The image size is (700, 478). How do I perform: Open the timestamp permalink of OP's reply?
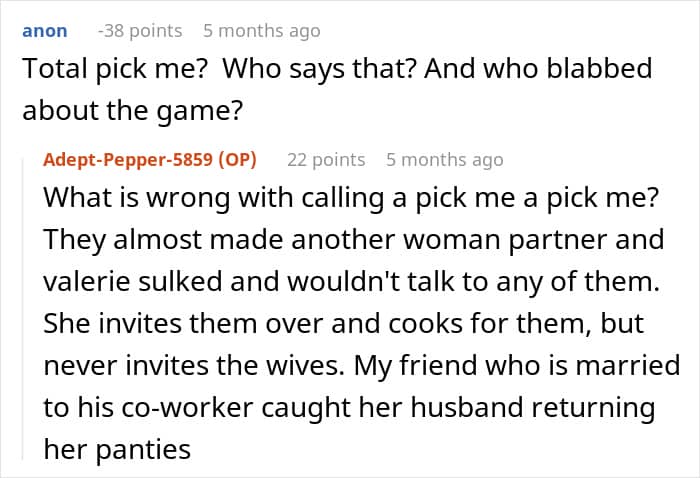coord(445,160)
